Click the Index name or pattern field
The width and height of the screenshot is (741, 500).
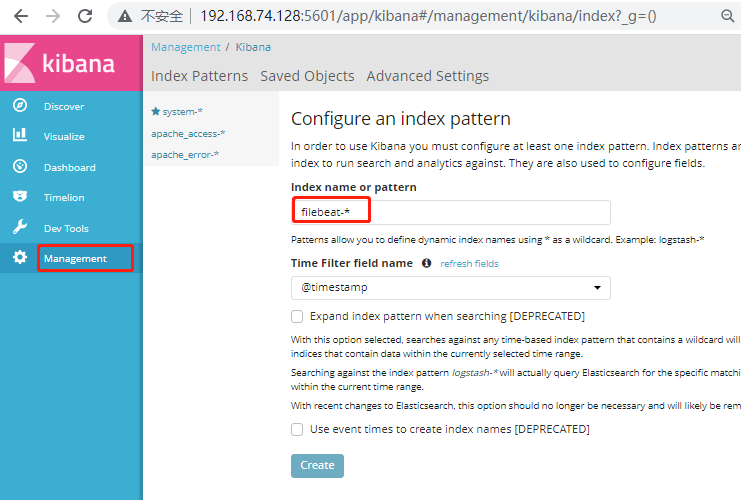point(450,212)
